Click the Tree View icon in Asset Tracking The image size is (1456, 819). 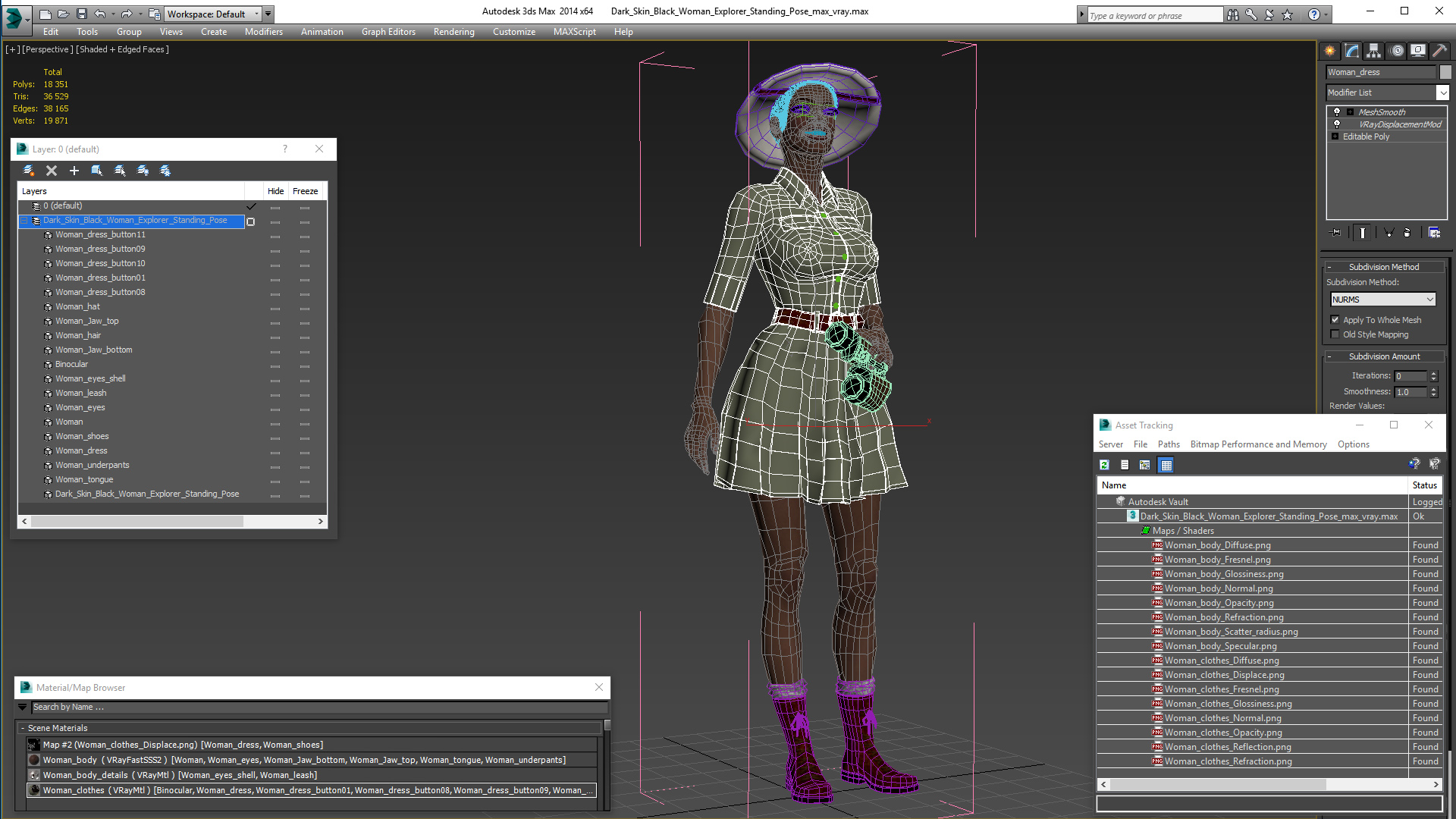(x=1145, y=465)
